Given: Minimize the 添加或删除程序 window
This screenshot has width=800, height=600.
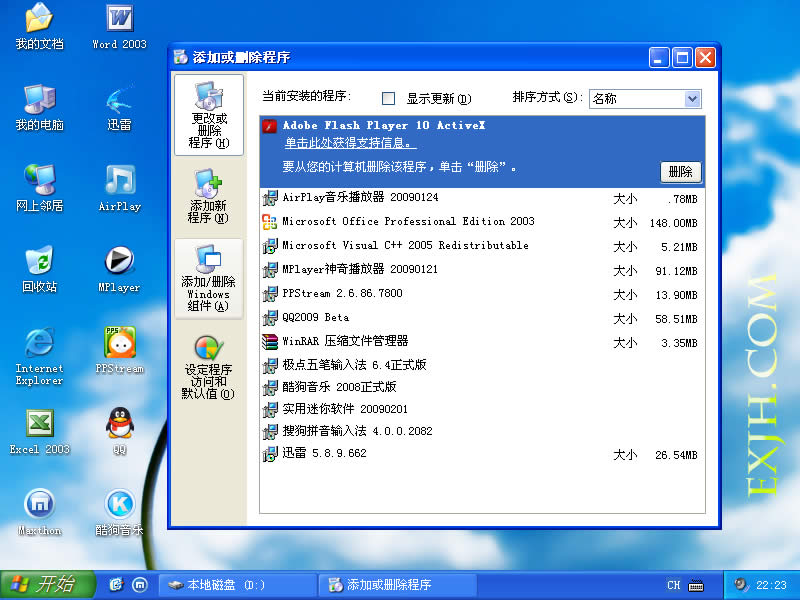Looking at the screenshot, I should [659, 58].
